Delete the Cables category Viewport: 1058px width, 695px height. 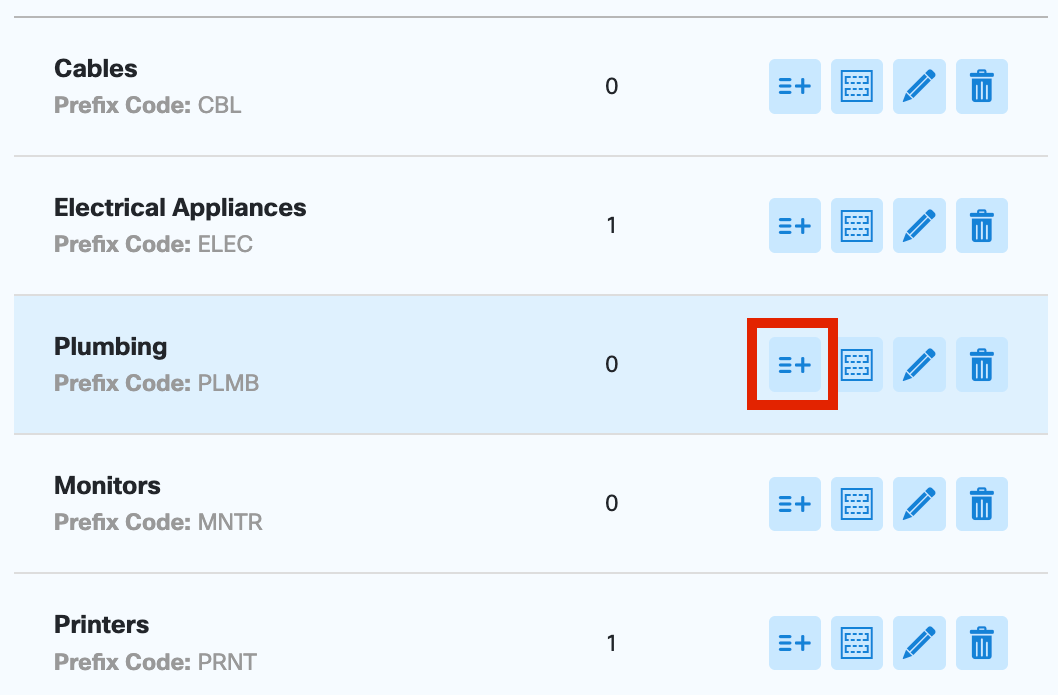click(981, 86)
